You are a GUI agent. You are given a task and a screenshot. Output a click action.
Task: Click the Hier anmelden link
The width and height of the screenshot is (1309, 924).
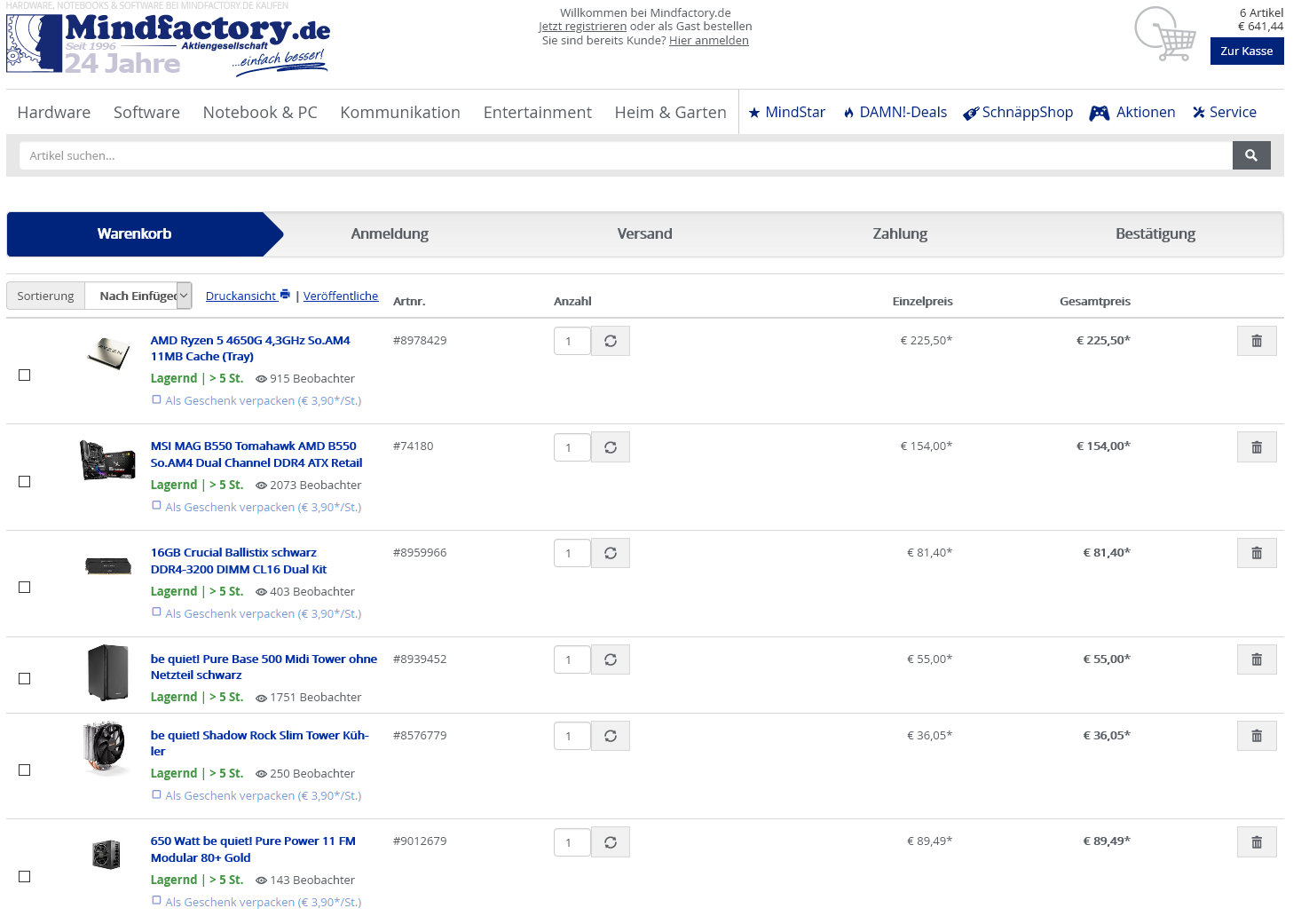coord(709,41)
